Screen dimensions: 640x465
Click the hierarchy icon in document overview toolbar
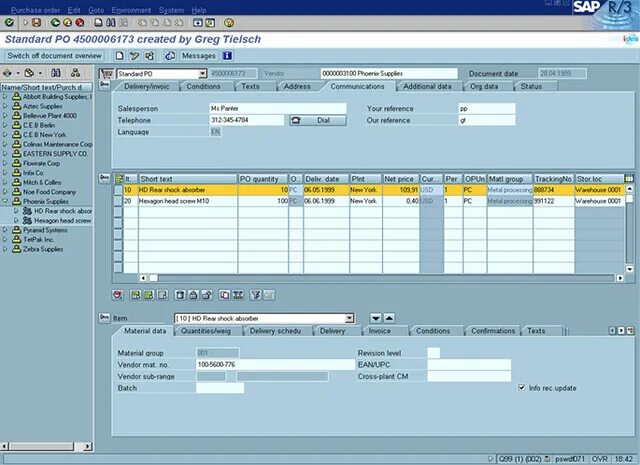pos(75,73)
